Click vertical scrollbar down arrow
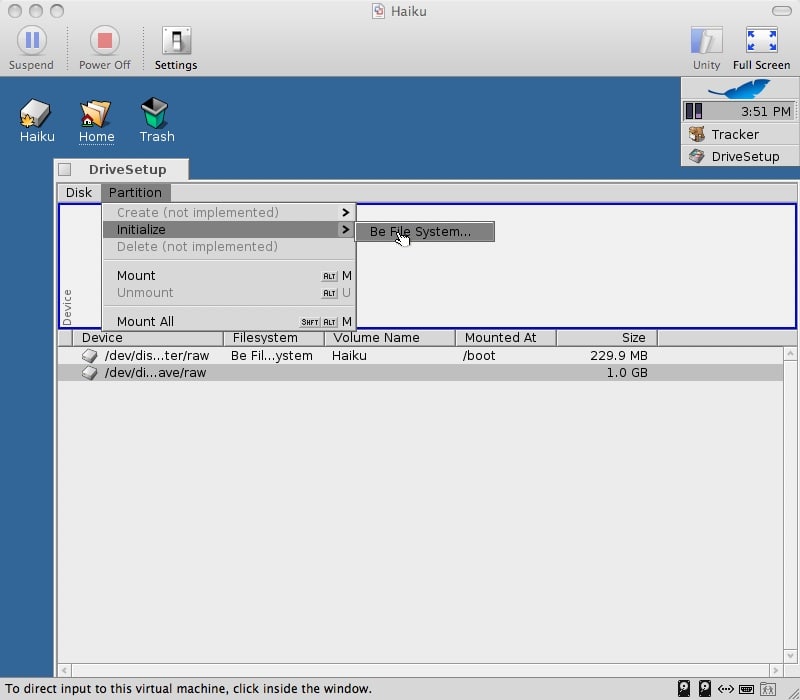 [790, 656]
